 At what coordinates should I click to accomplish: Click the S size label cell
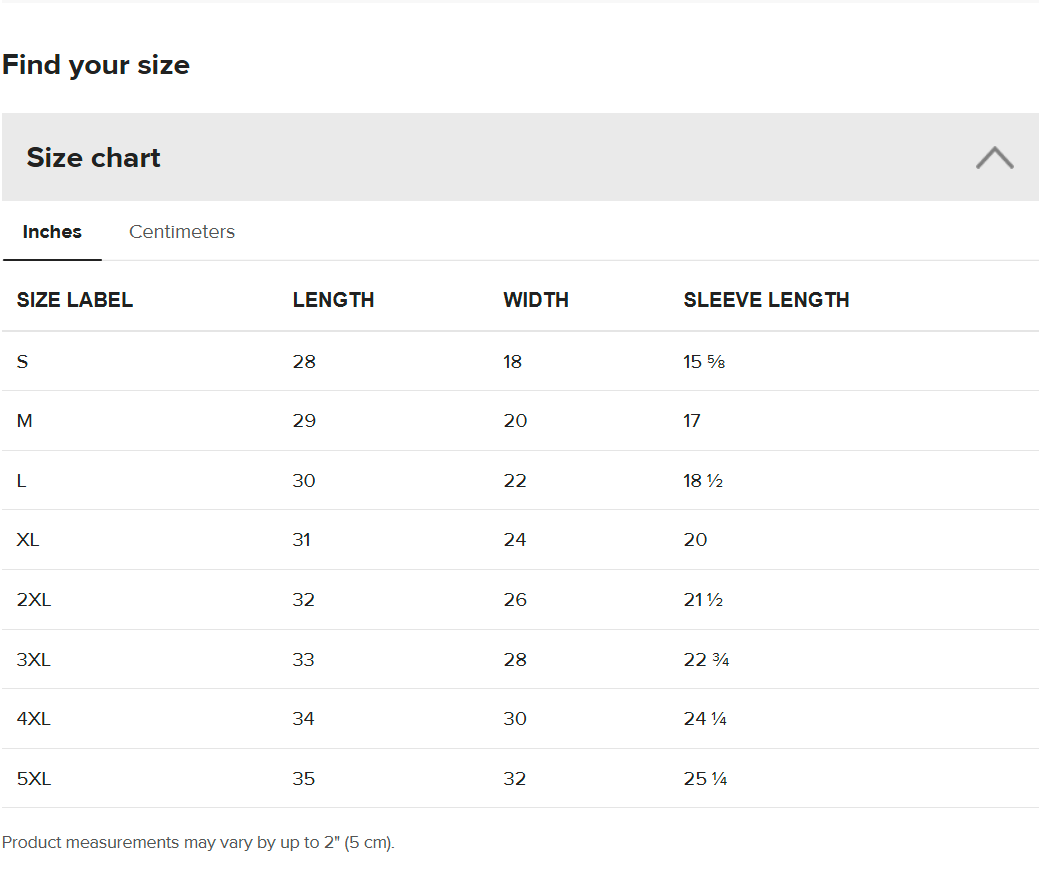23,362
